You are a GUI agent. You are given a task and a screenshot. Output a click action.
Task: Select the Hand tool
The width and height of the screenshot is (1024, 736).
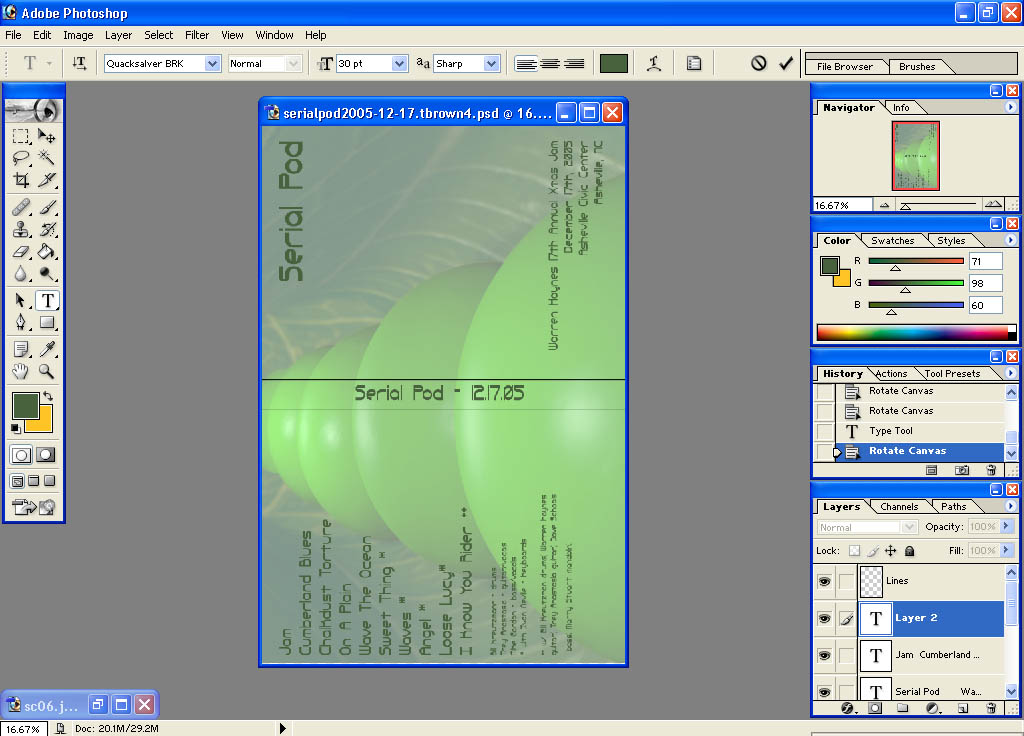(x=21, y=372)
